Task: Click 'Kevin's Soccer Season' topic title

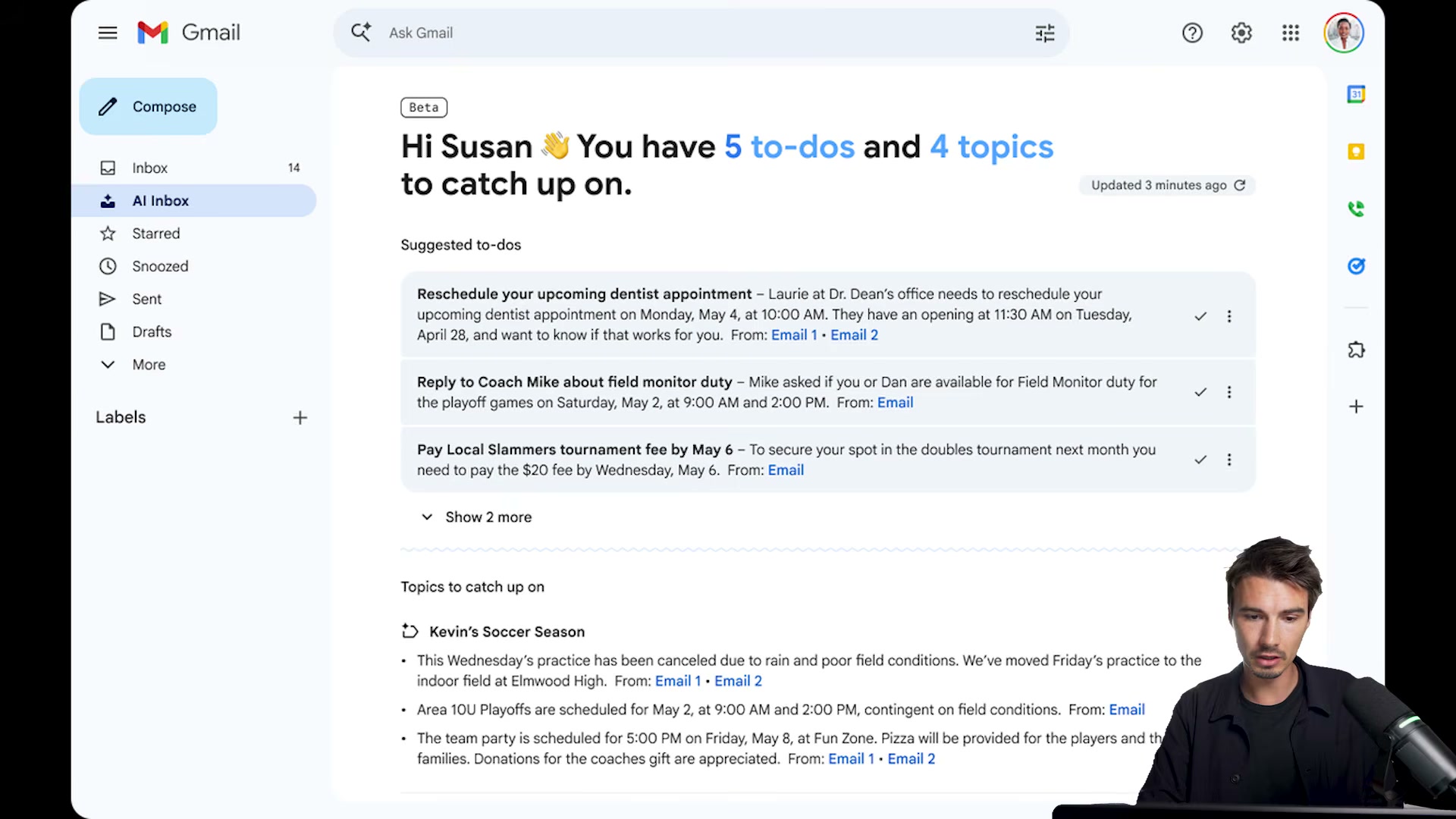Action: click(507, 632)
